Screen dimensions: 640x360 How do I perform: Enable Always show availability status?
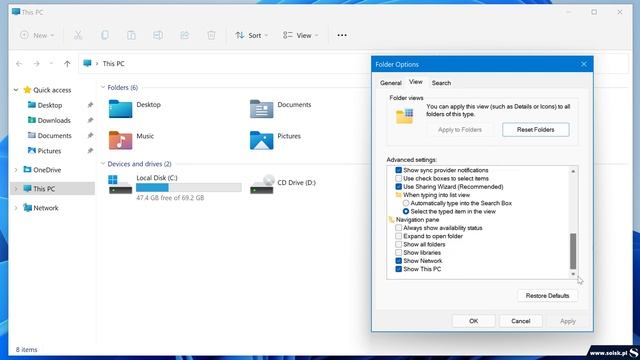[398, 228]
